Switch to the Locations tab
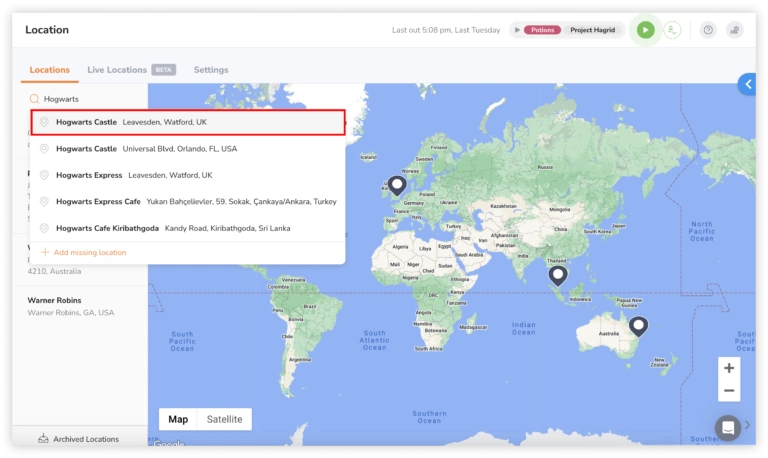The width and height of the screenshot is (768, 458). tap(49, 70)
